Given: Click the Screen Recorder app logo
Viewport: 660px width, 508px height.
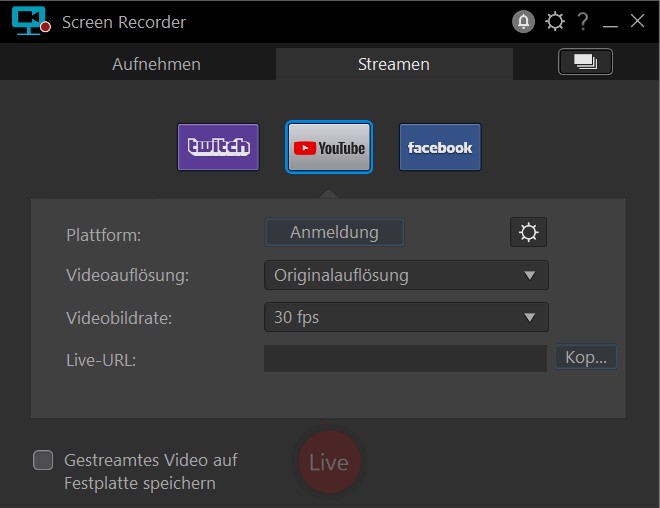Looking at the screenshot, I should click(31, 21).
